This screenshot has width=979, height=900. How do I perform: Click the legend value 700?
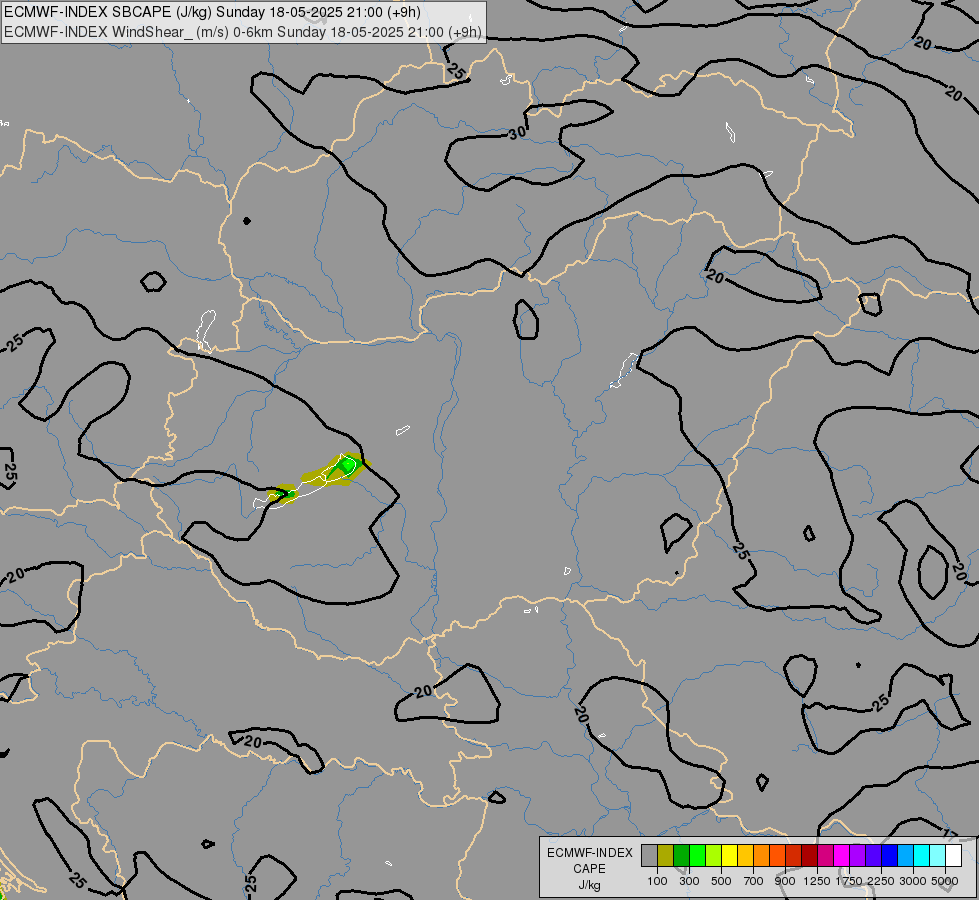[754, 881]
